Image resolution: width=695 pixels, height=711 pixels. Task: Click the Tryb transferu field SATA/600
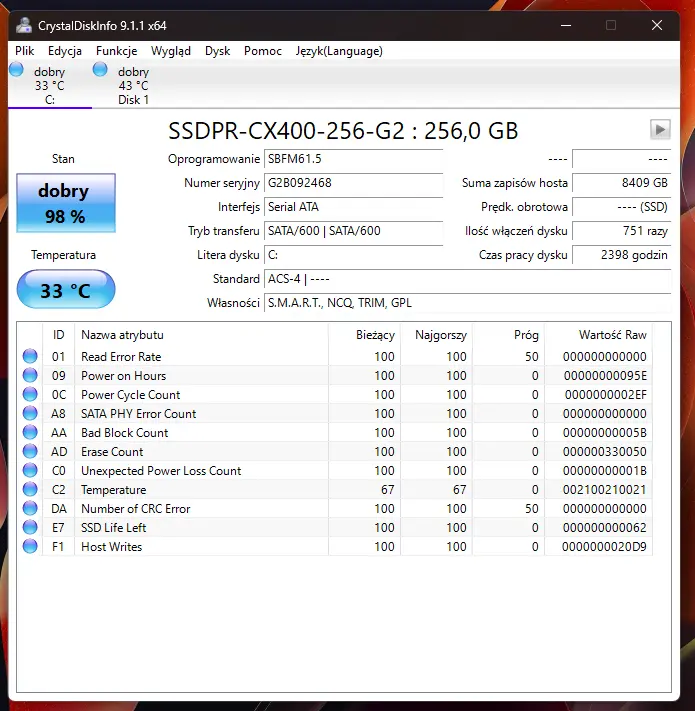click(x=353, y=231)
